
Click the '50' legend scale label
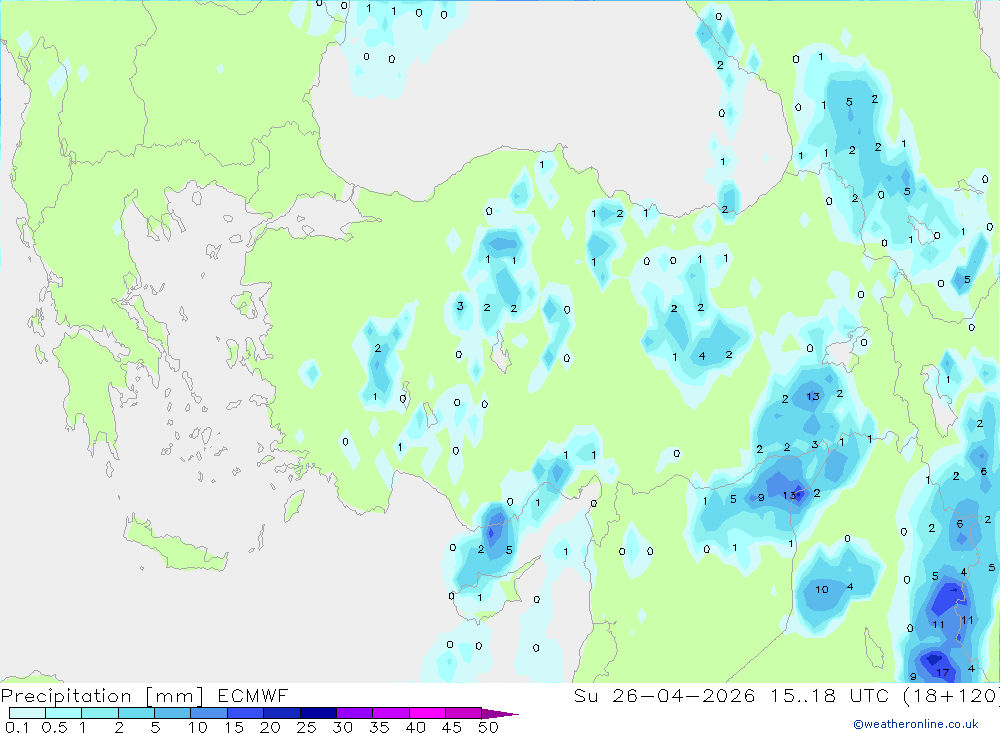pyautogui.click(x=488, y=727)
